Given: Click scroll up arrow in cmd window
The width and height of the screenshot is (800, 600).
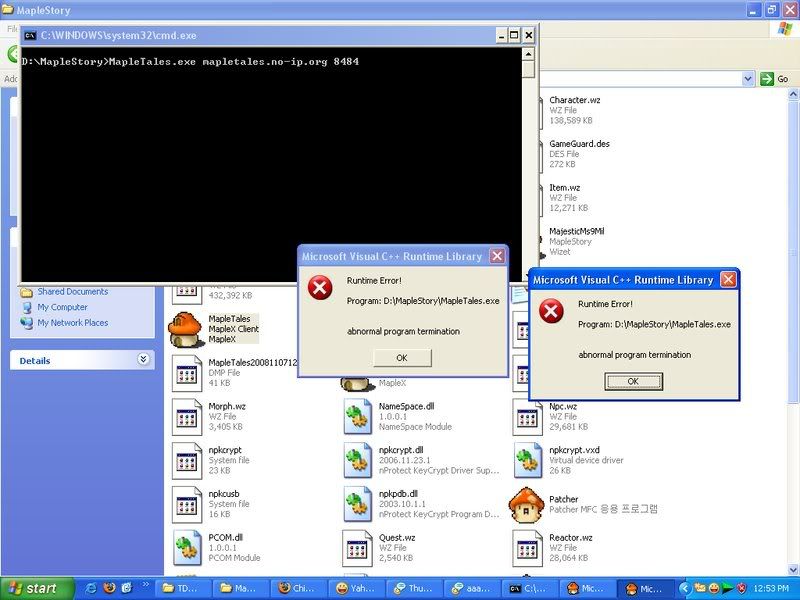Looking at the screenshot, I should click(x=528, y=54).
